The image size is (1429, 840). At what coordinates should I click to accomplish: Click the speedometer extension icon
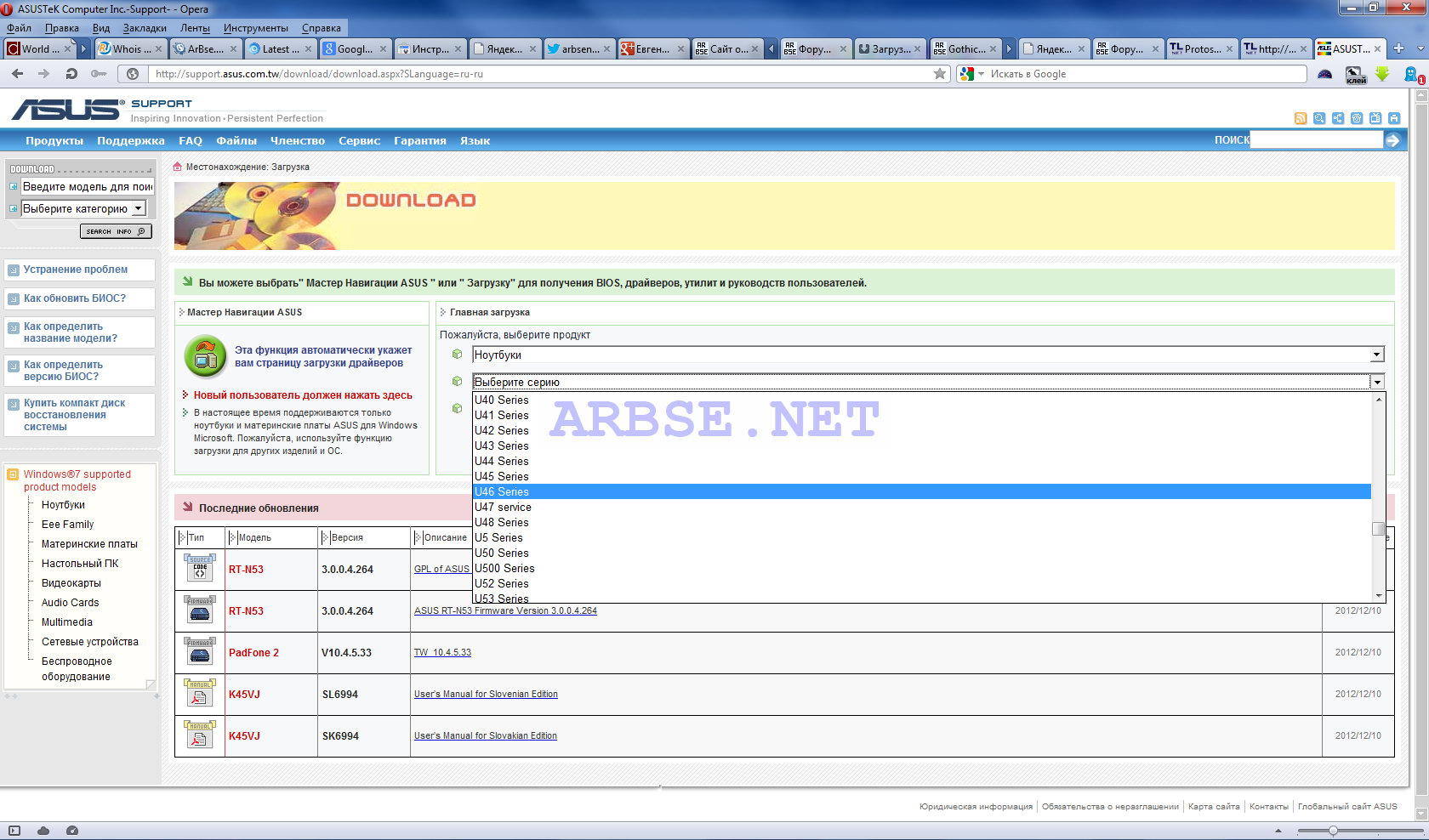[1325, 74]
